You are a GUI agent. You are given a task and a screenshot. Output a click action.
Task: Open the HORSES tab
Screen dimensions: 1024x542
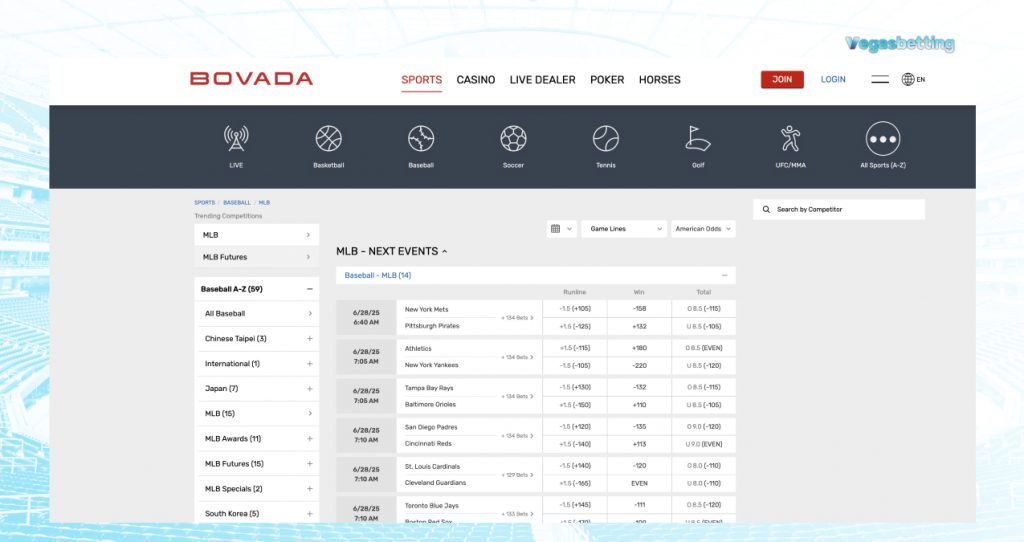[x=660, y=80]
